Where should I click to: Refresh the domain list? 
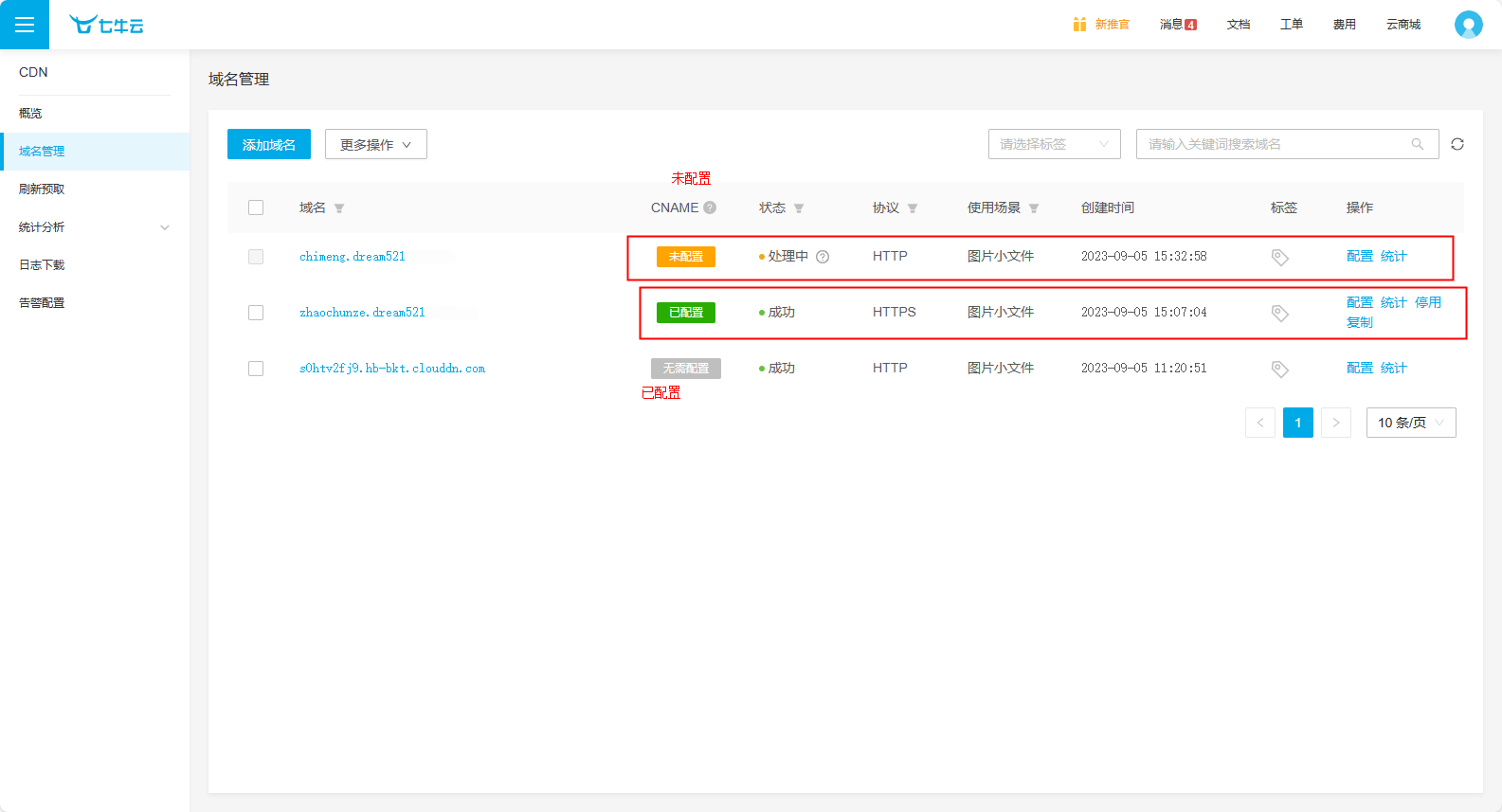click(1457, 144)
